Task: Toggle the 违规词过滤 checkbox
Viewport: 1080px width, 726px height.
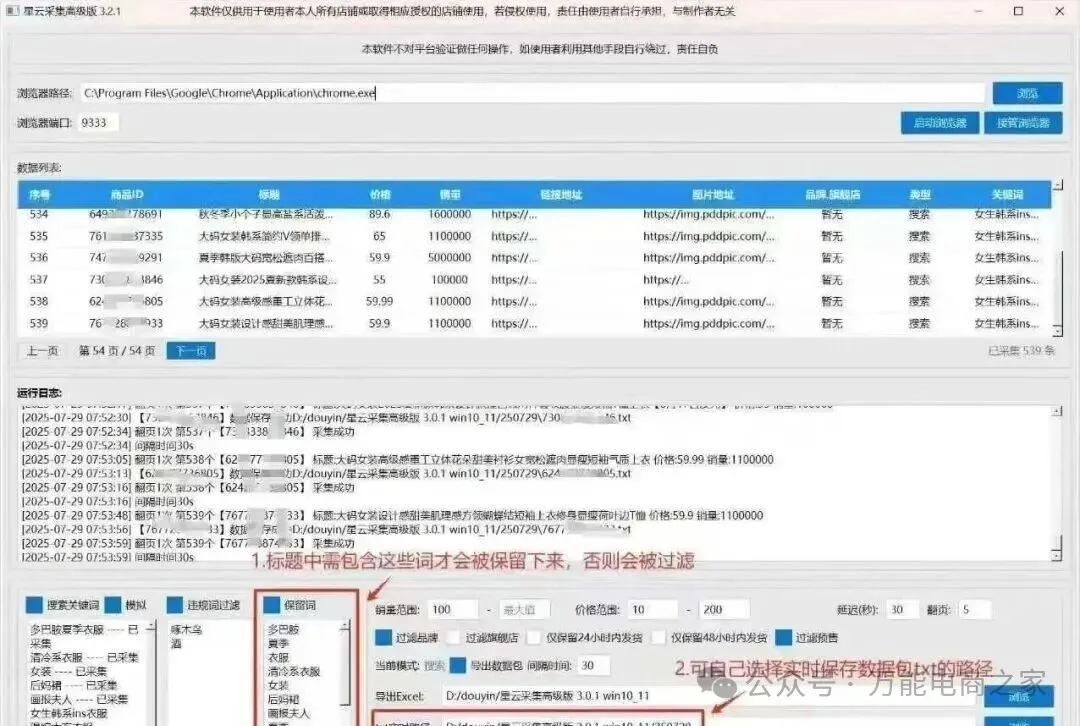Action: [x=175, y=605]
